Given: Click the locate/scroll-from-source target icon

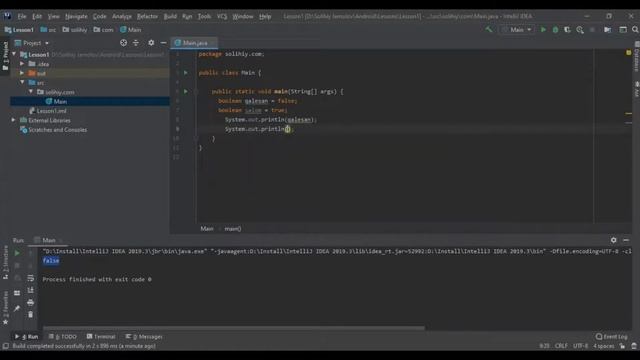Looking at the screenshot, I should tap(123, 42).
